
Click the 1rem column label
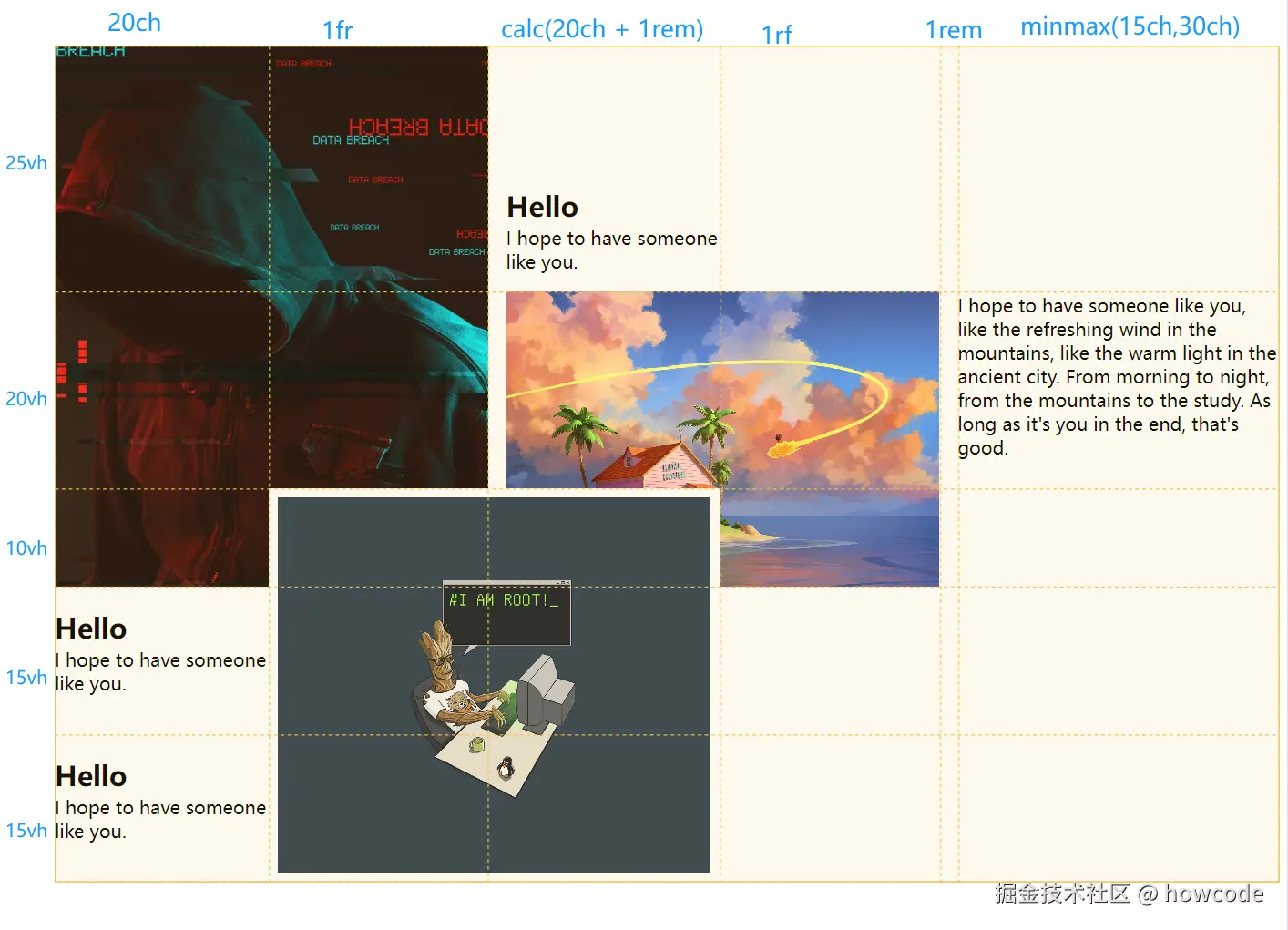[954, 30]
